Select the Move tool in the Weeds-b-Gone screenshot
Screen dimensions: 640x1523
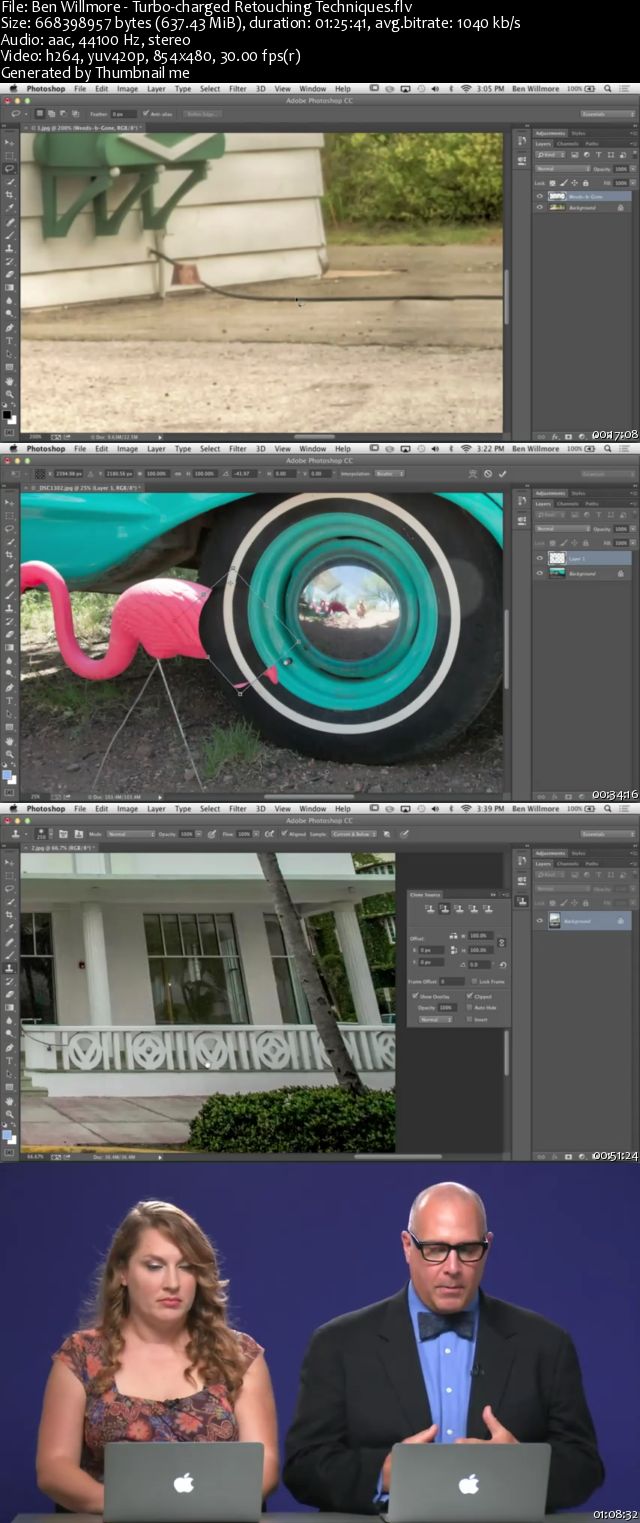[9, 142]
